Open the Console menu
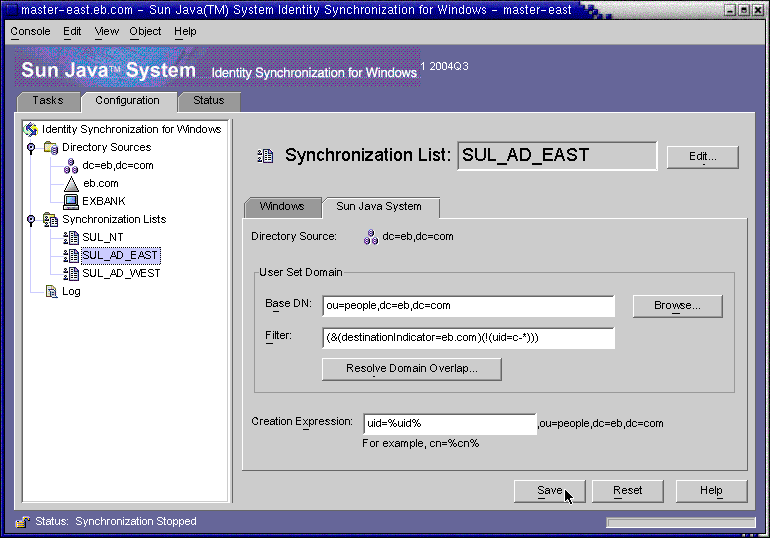The image size is (770, 538). tap(30, 31)
